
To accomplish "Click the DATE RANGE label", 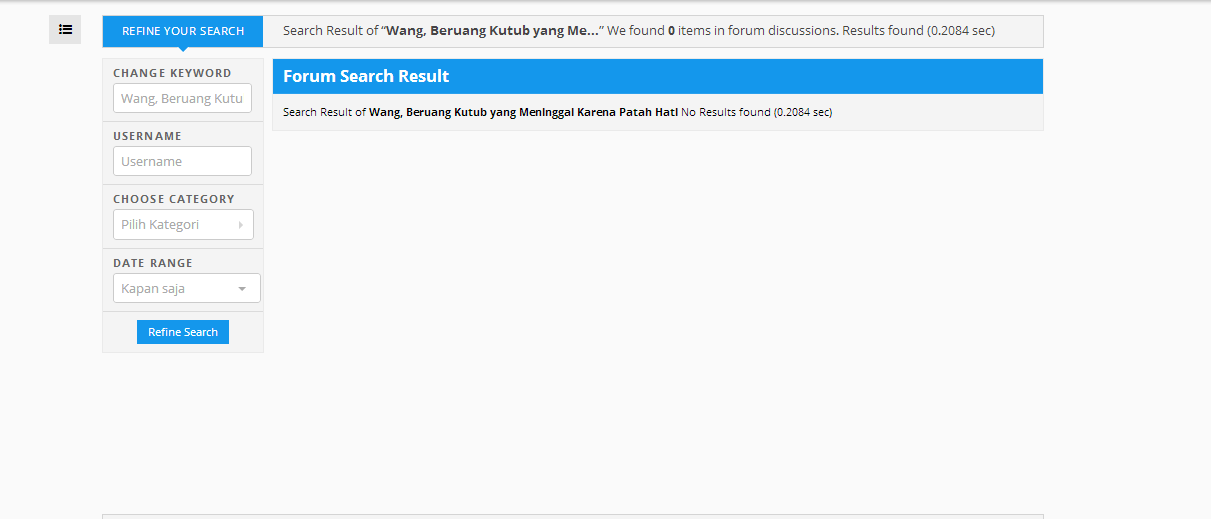I will tap(153, 263).
